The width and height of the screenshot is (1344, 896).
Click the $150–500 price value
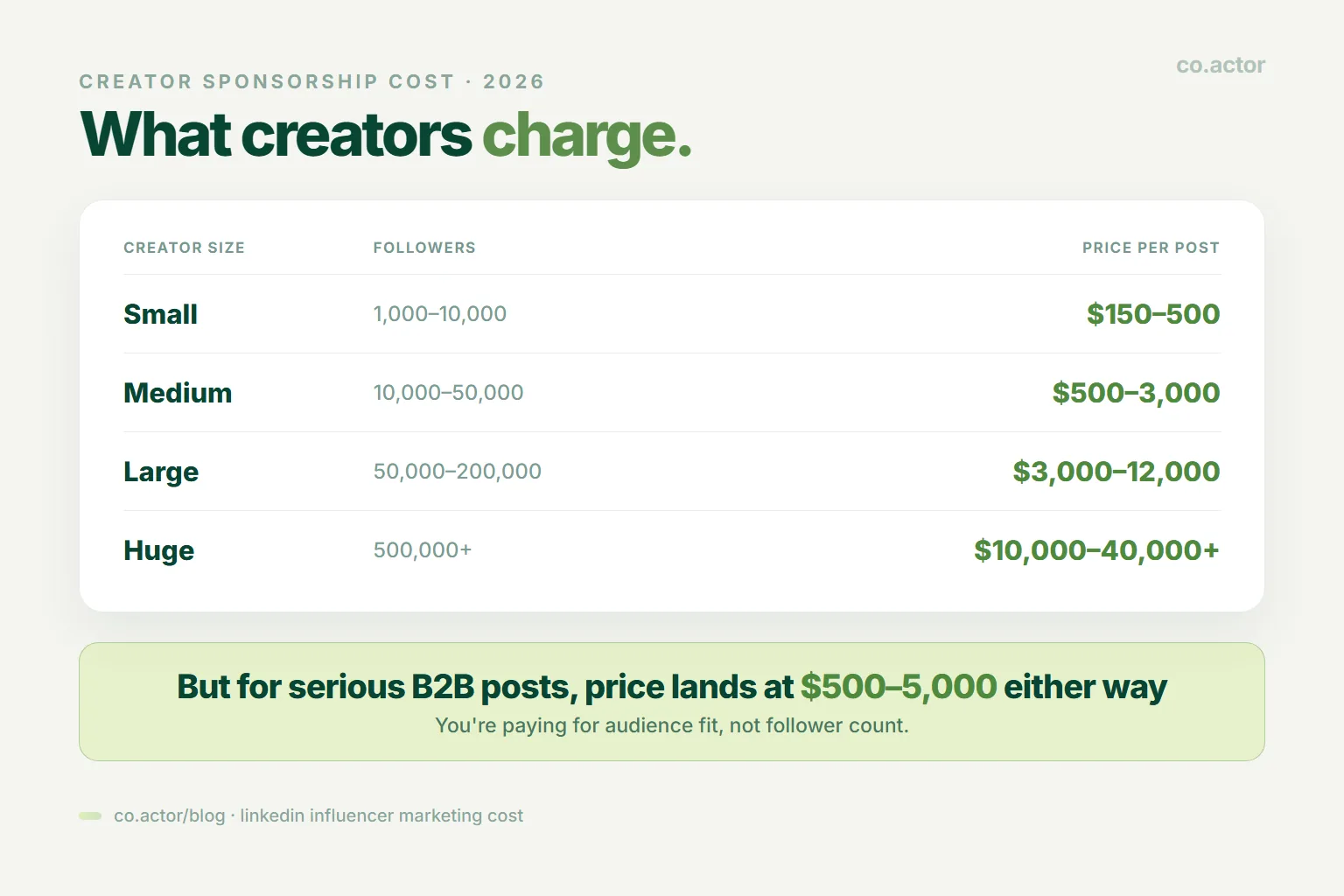coord(1153,314)
